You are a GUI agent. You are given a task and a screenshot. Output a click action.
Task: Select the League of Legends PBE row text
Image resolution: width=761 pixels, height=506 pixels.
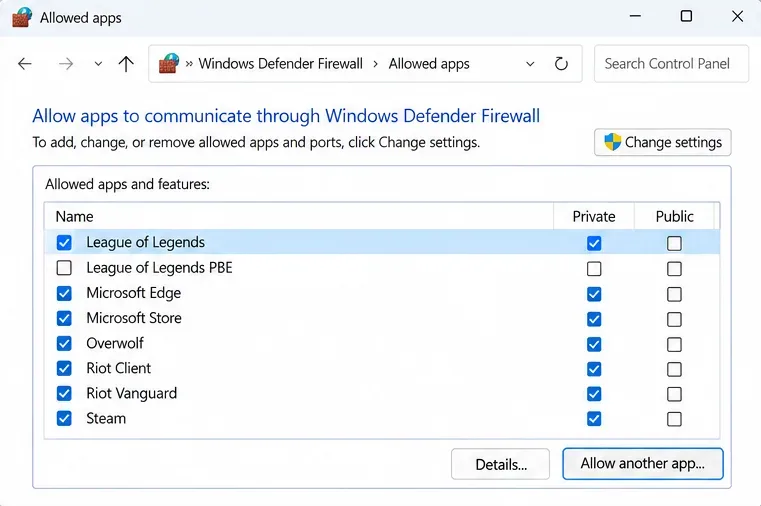tap(159, 268)
